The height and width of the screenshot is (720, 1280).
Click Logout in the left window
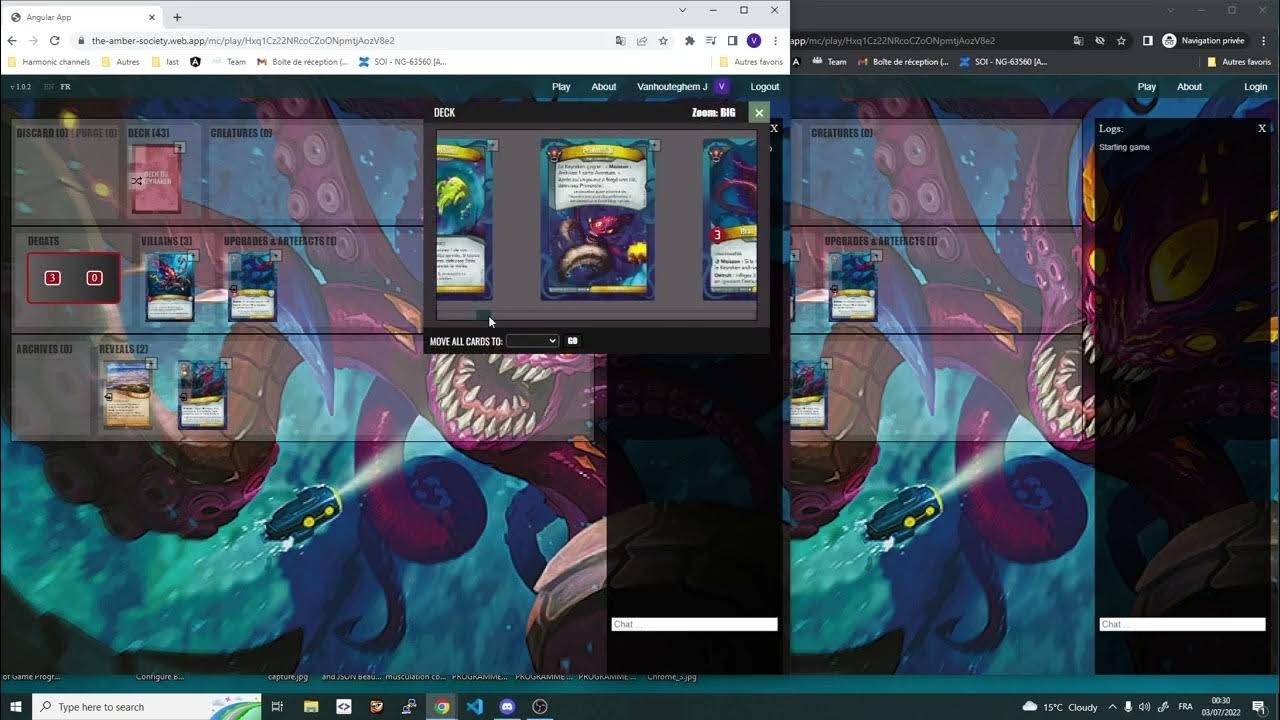tap(765, 87)
